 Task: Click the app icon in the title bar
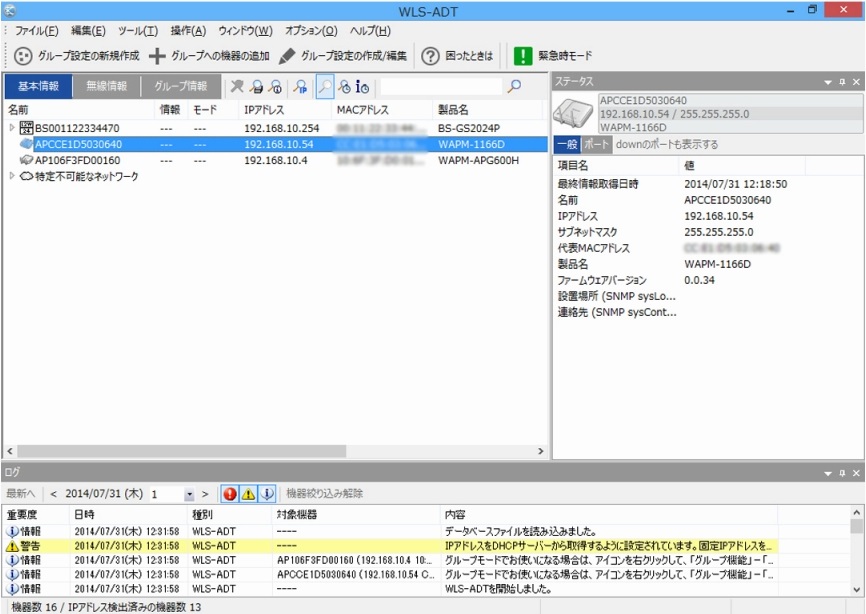[10, 10]
